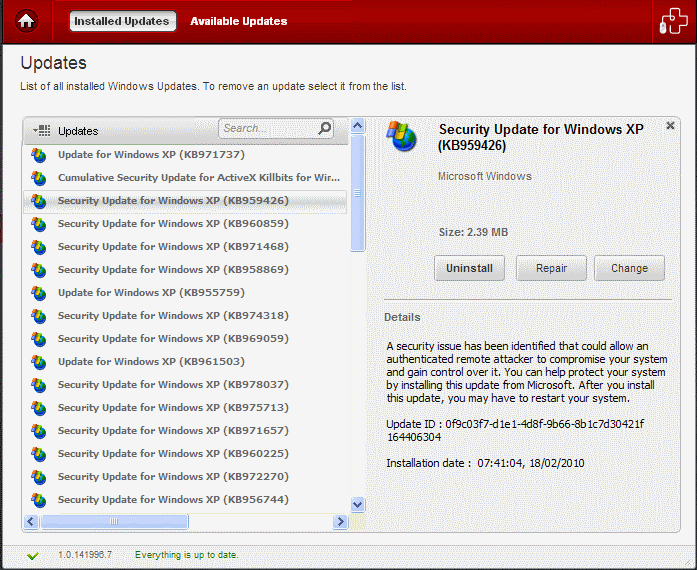697x570 pixels.
Task: Select Security Update (KB975713)
Action: coord(185,408)
